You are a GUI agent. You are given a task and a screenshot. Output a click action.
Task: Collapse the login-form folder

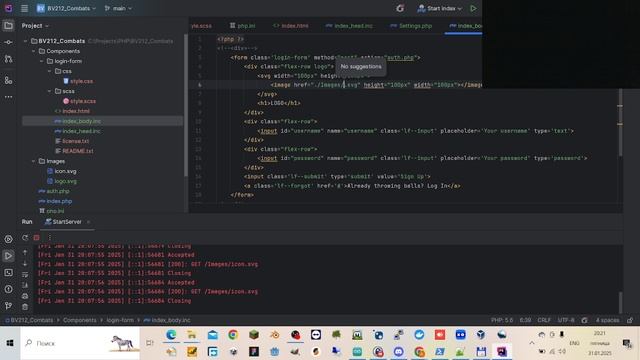point(42,61)
